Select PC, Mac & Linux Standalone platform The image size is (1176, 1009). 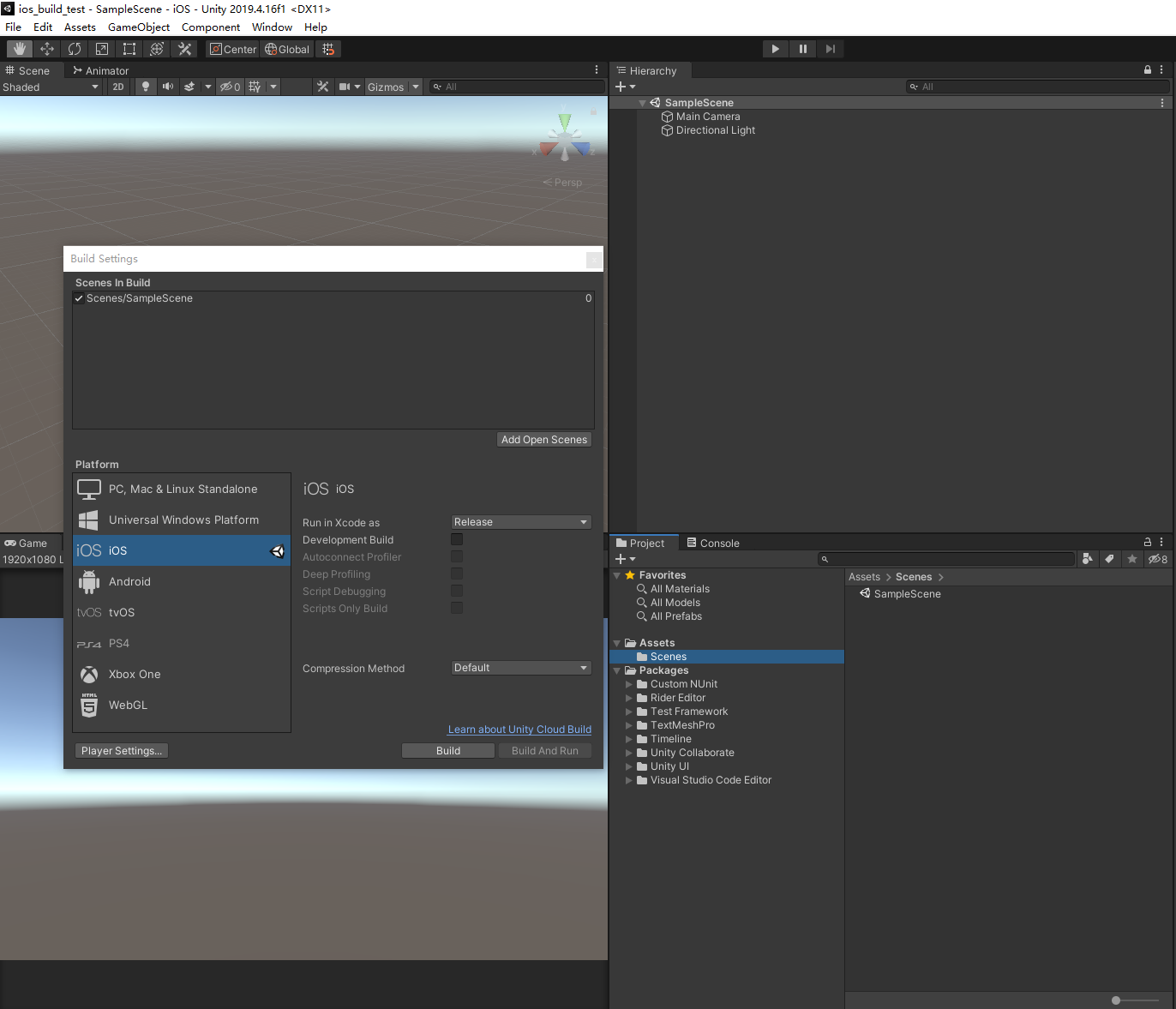(x=182, y=489)
